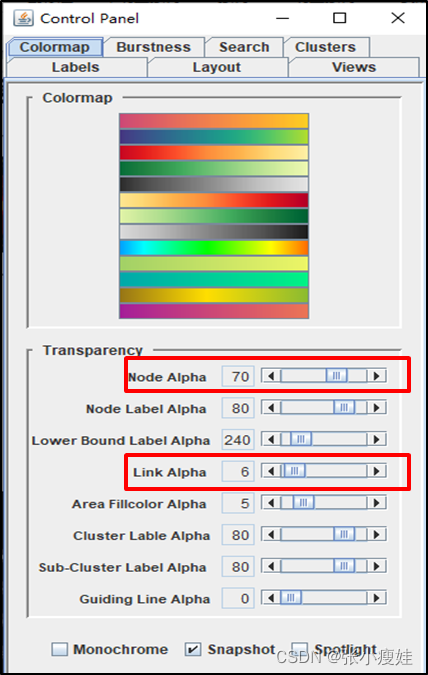Click the Guiding Line Alpha slider thumb
Screen dimensions: 428x675
click(x=291, y=598)
